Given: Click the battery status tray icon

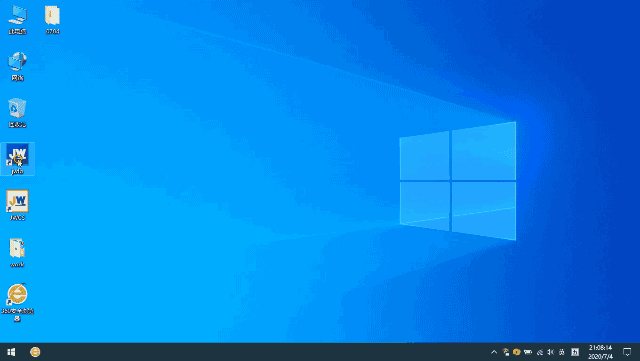Looking at the screenshot, I should (x=528, y=352).
